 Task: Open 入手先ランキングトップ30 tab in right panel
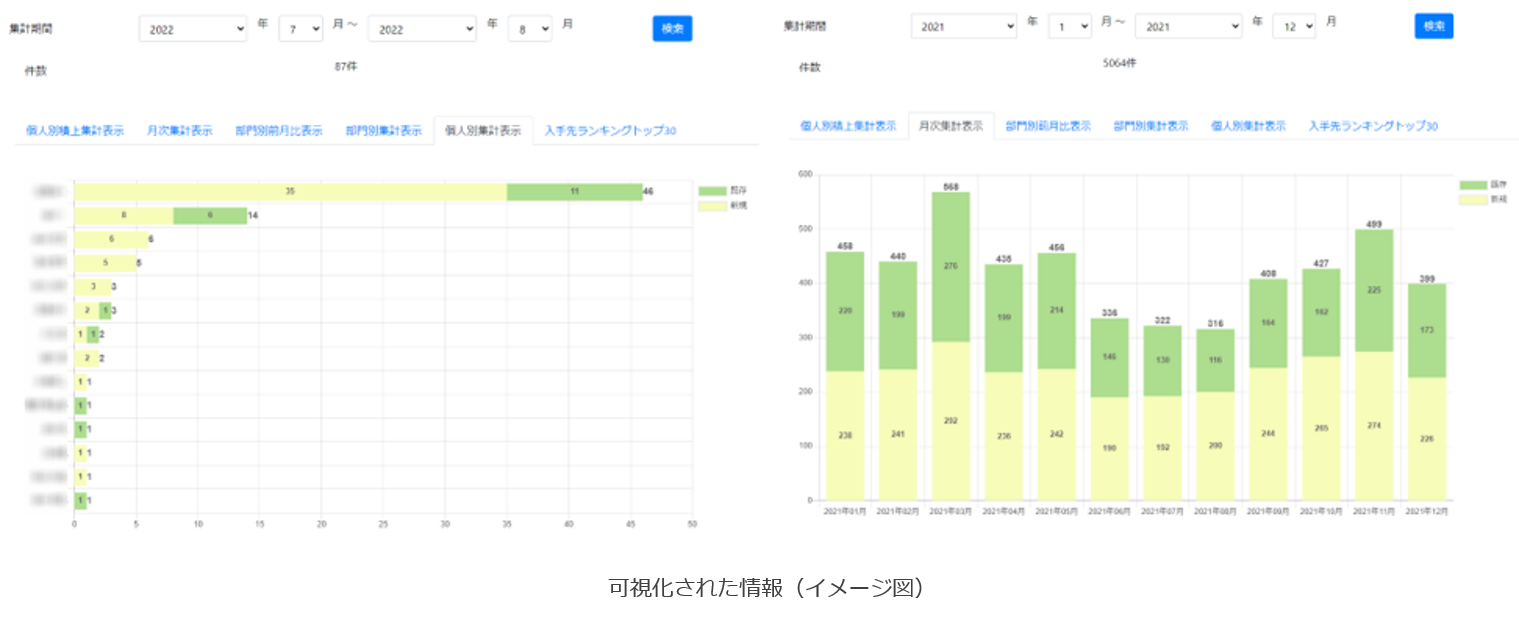(1374, 126)
